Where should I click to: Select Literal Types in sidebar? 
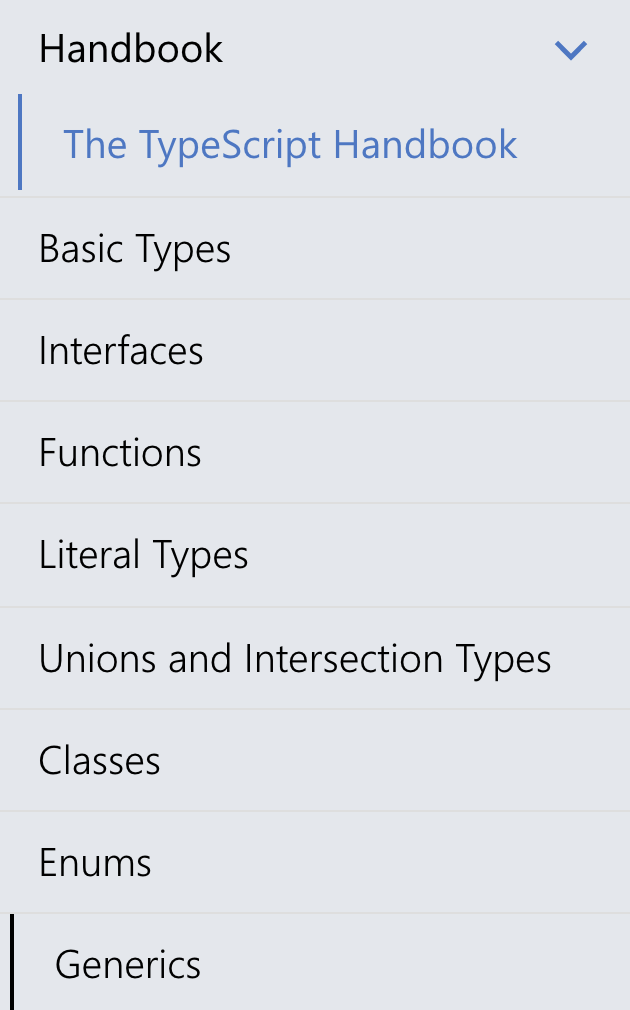tap(144, 555)
